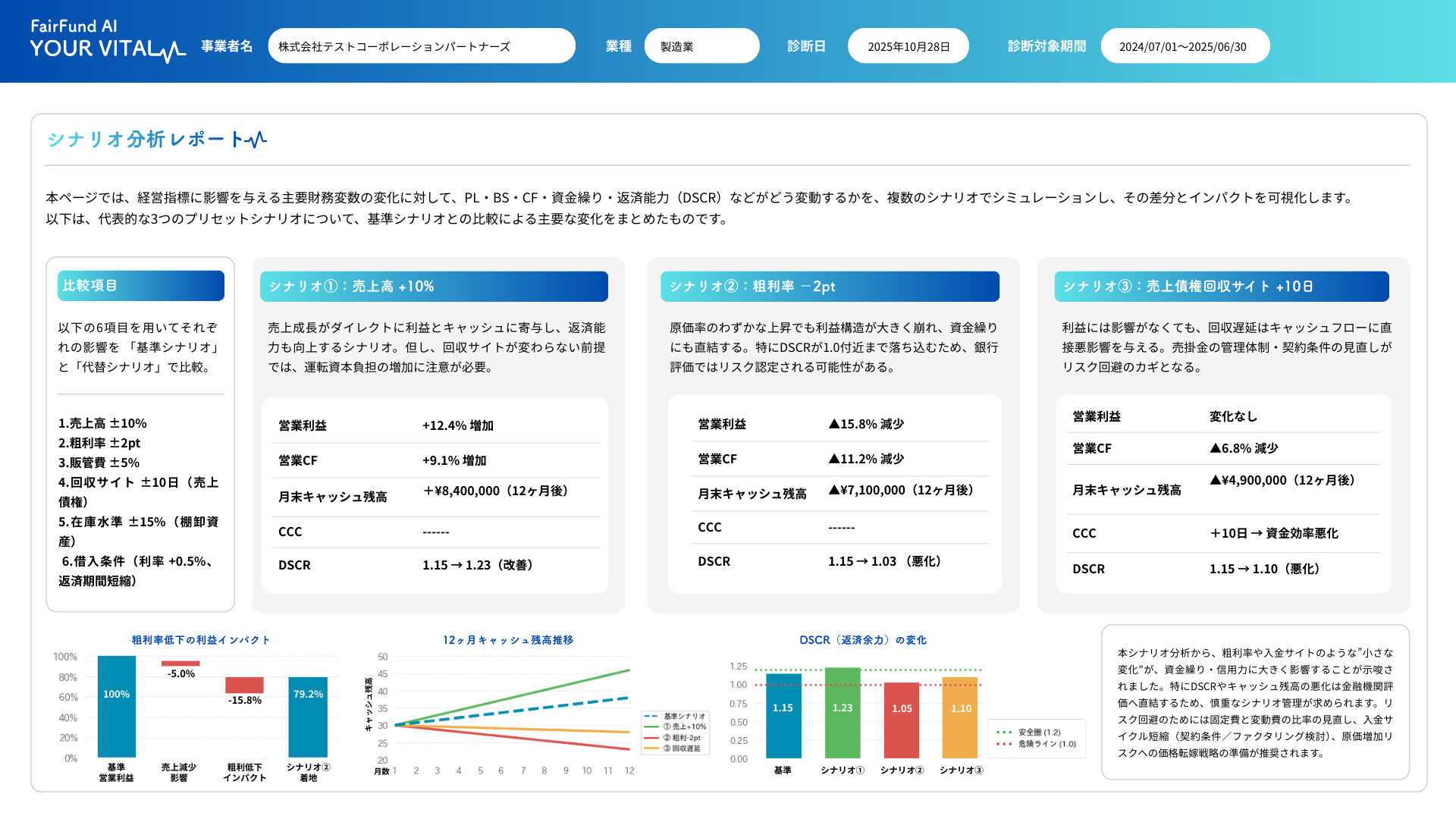Select the シナリオ①：売上高 +10% header
This screenshot has height=819, width=1456.
point(433,287)
